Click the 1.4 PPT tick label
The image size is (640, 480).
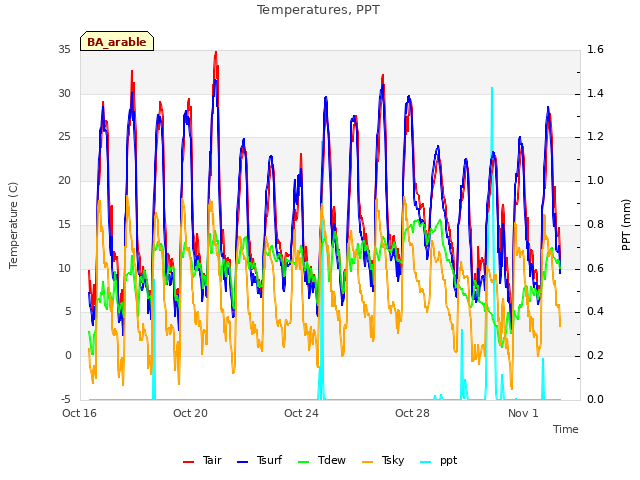click(x=595, y=93)
